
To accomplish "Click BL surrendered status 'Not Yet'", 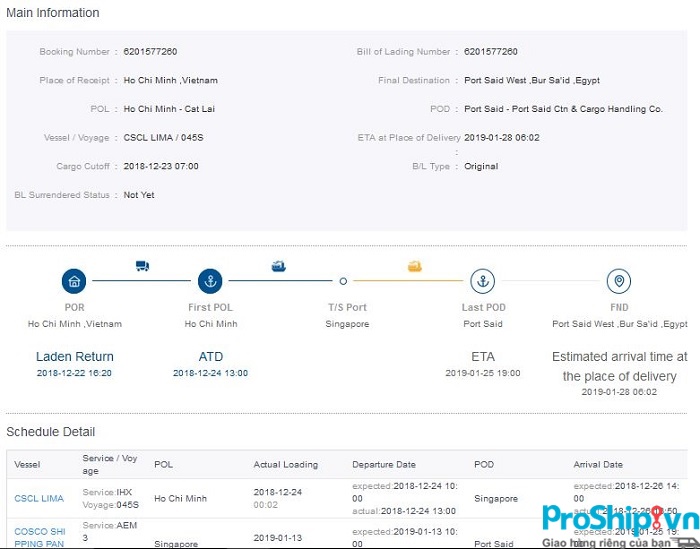I will [139, 195].
